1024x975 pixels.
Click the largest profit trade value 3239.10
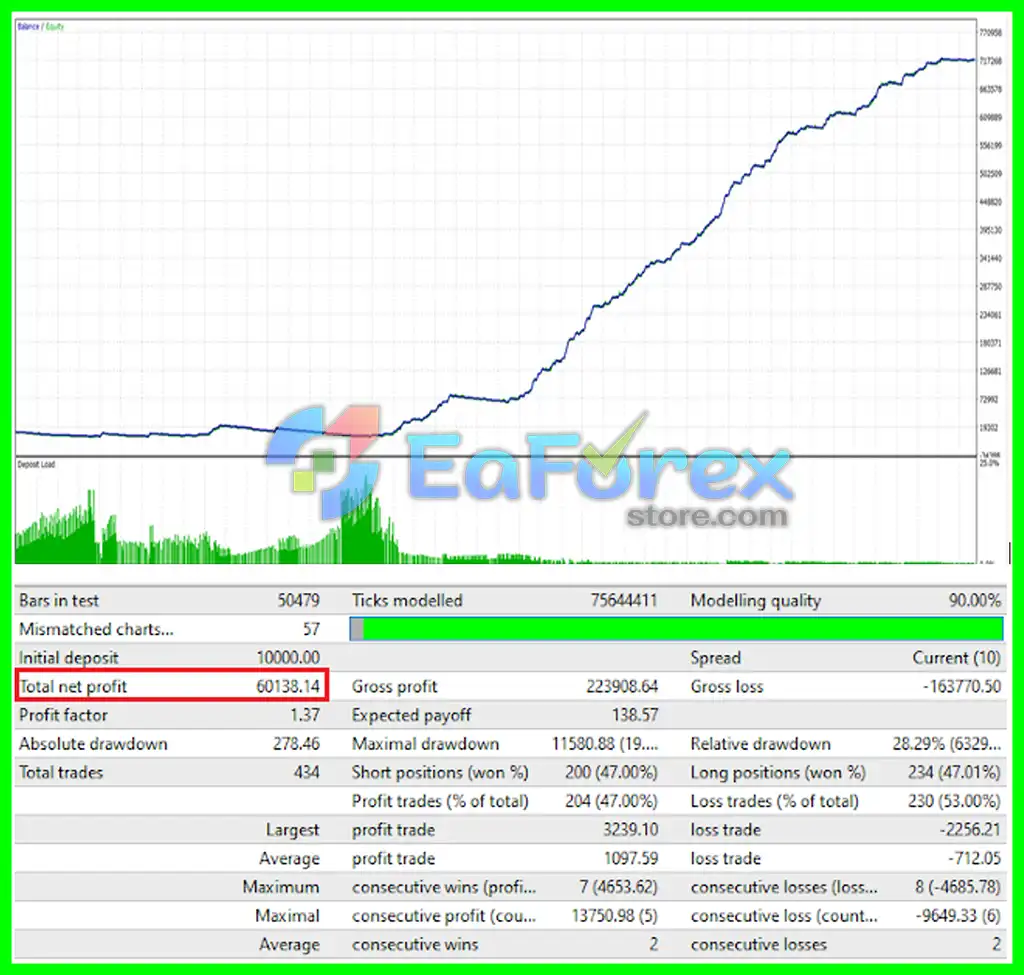click(631, 830)
